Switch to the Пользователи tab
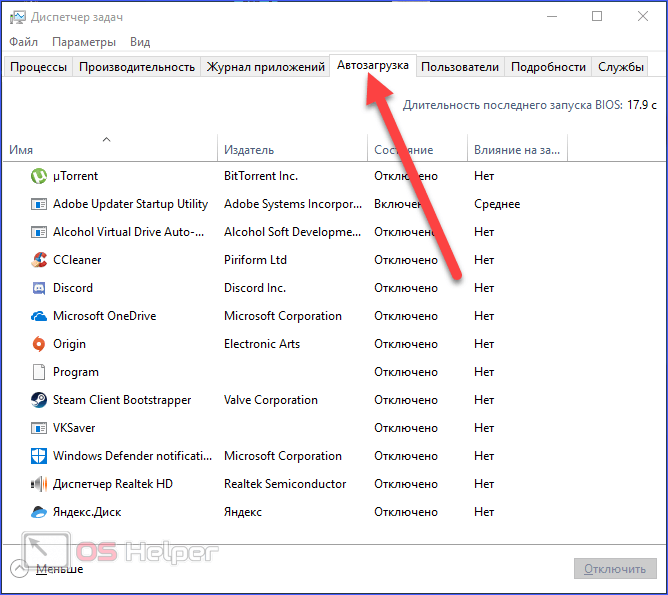 (x=460, y=67)
